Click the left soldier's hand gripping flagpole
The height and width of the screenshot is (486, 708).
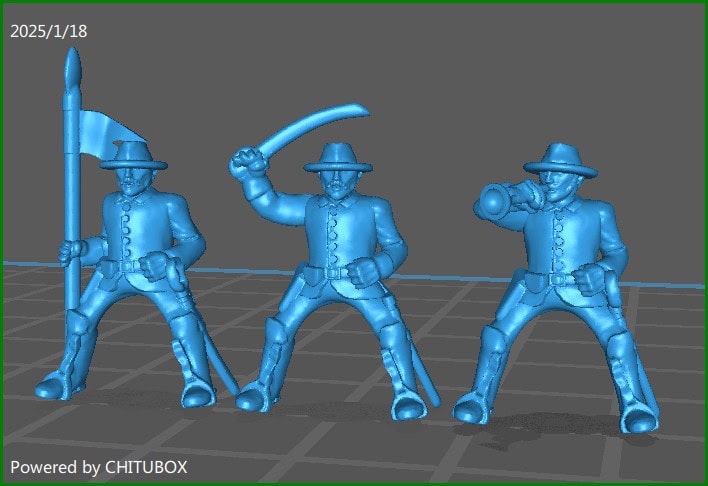(x=68, y=250)
